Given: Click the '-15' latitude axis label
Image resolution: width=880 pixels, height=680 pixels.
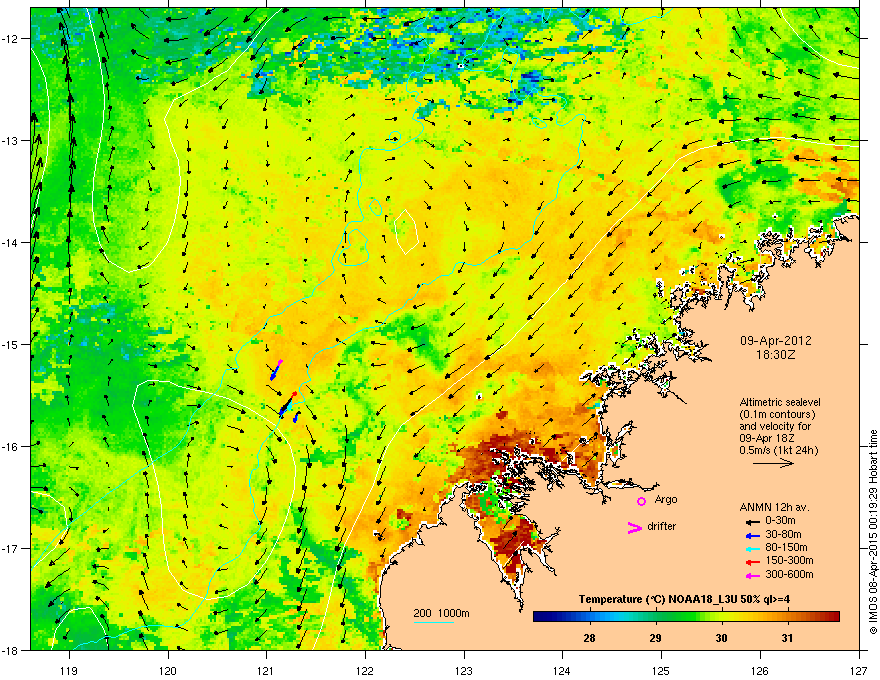Looking at the screenshot, I should click(10, 344).
